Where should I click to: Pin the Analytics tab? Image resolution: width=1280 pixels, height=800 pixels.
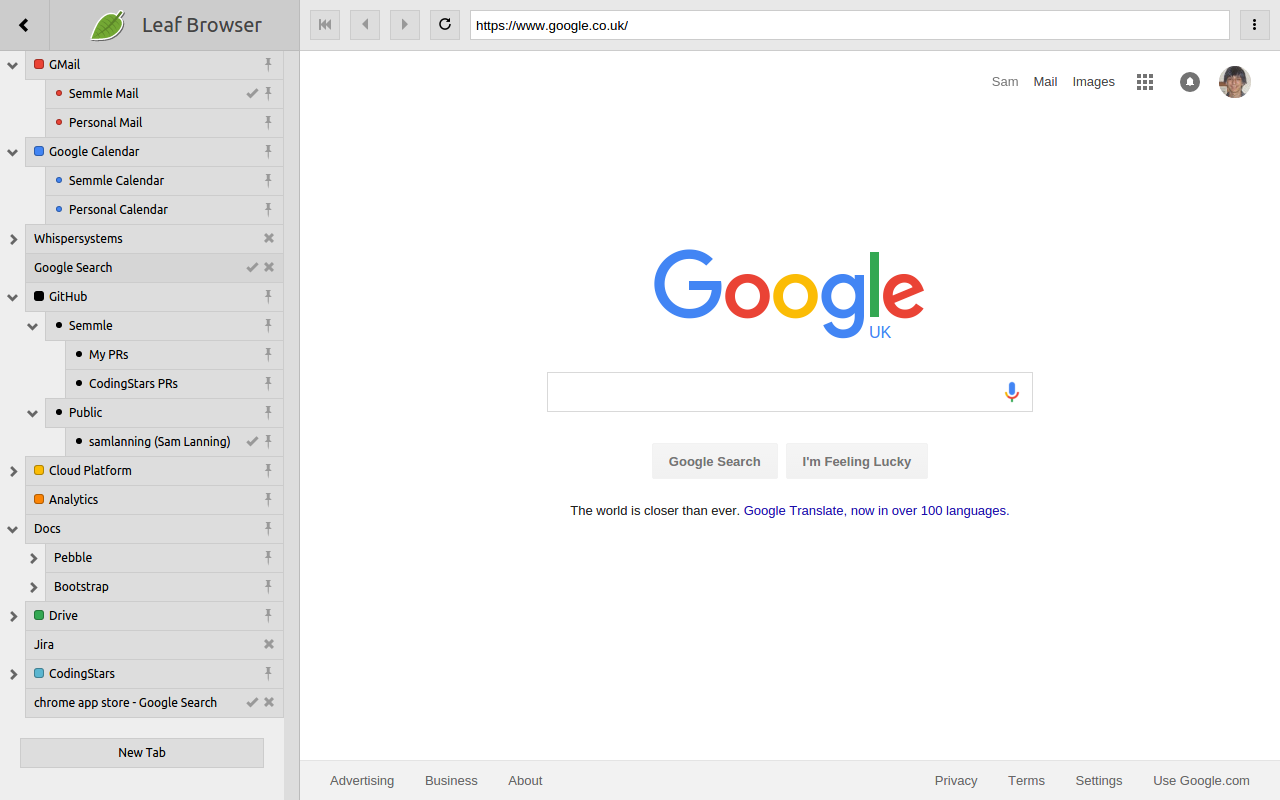click(267, 499)
